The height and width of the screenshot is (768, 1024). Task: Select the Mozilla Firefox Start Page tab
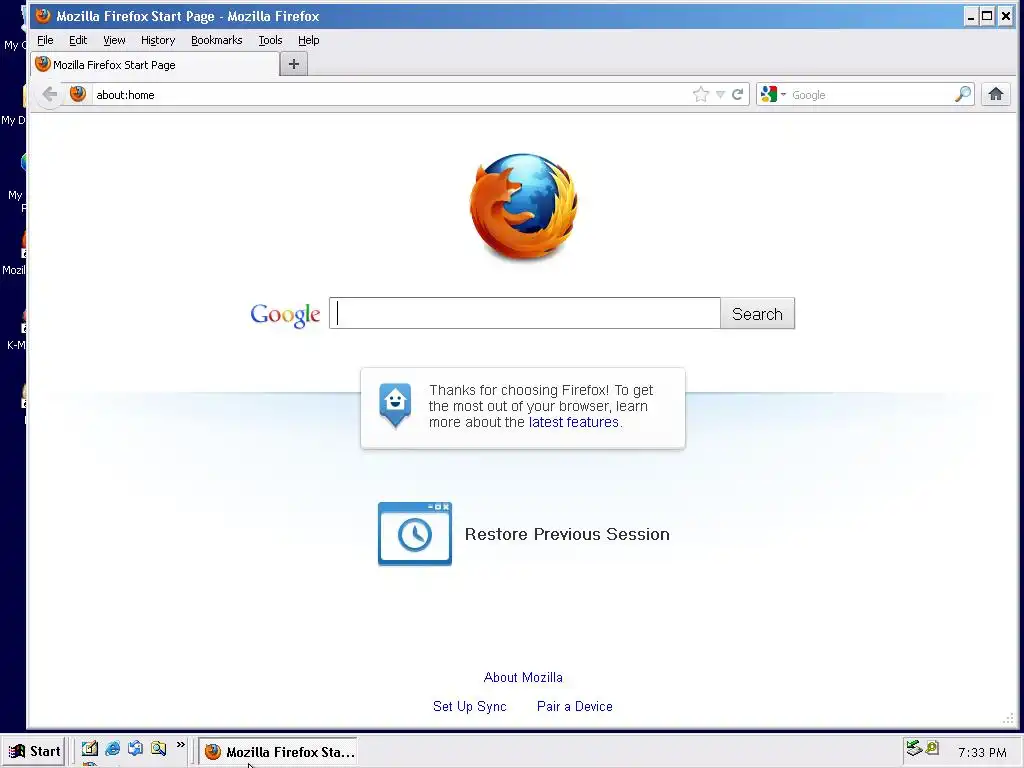(155, 65)
